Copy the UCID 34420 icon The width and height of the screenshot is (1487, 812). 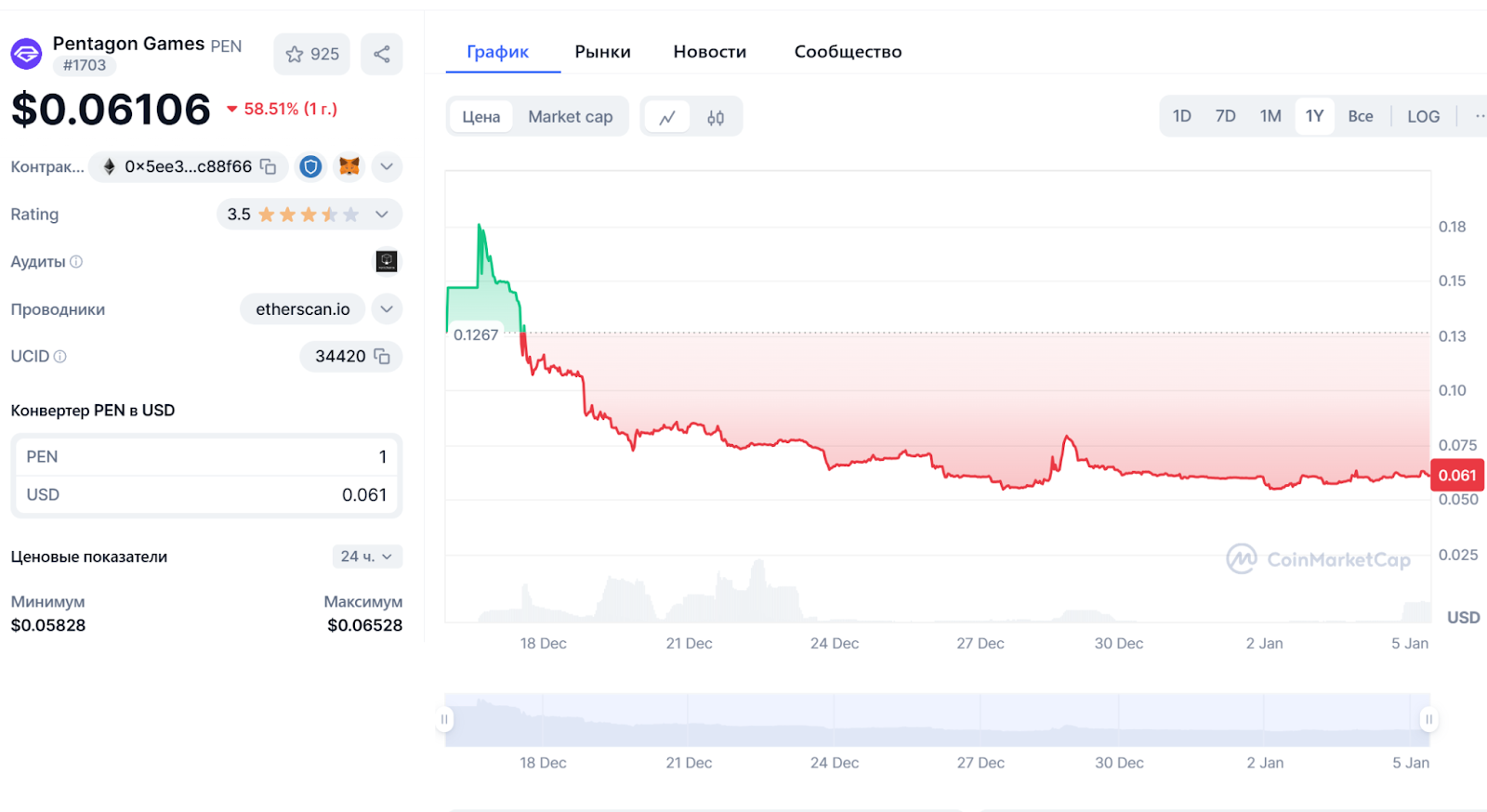click(382, 356)
